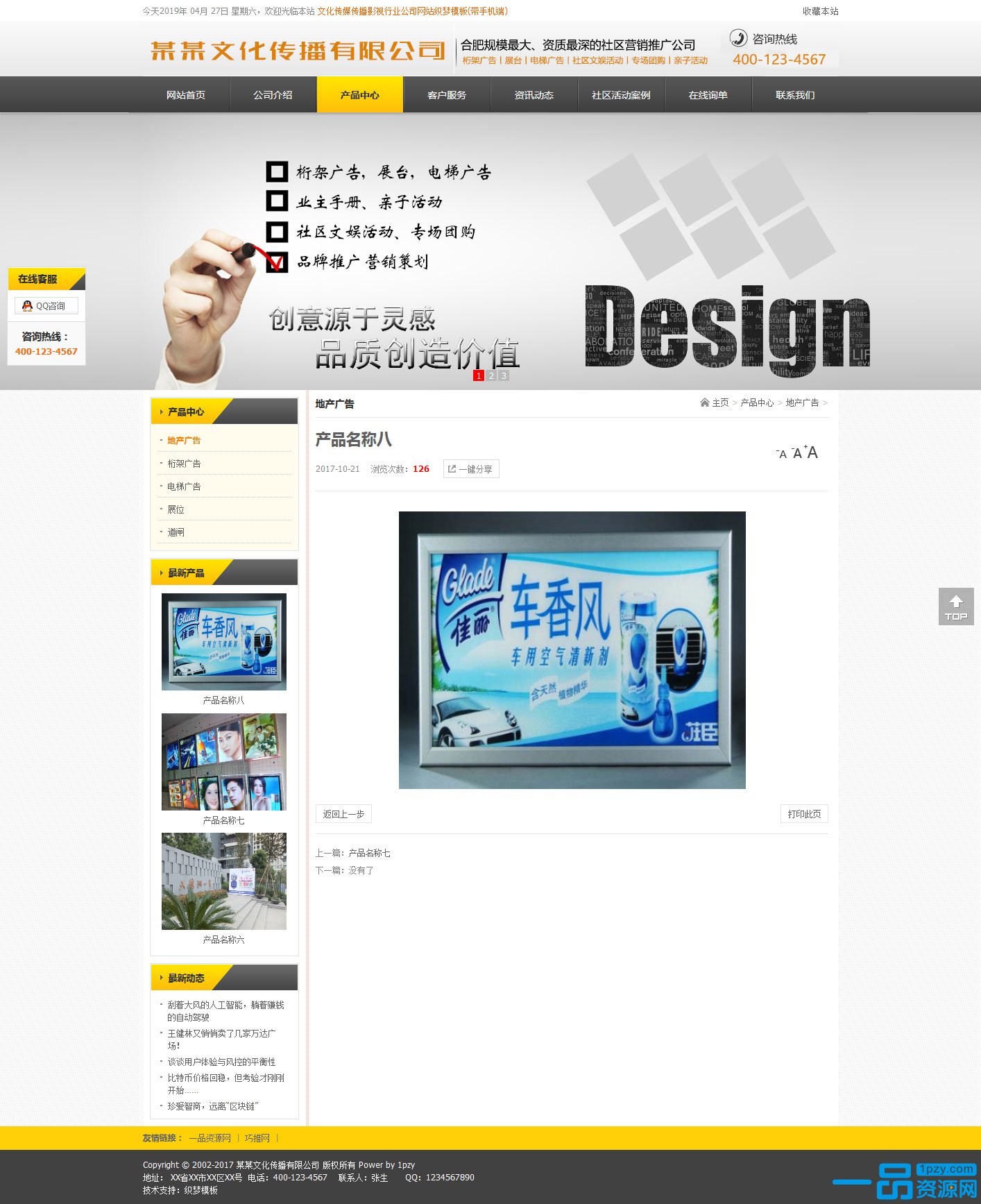The image size is (981, 1204).
Task: Open news 王健林又悄悄卖了几家万达广场
Action: tap(222, 1040)
